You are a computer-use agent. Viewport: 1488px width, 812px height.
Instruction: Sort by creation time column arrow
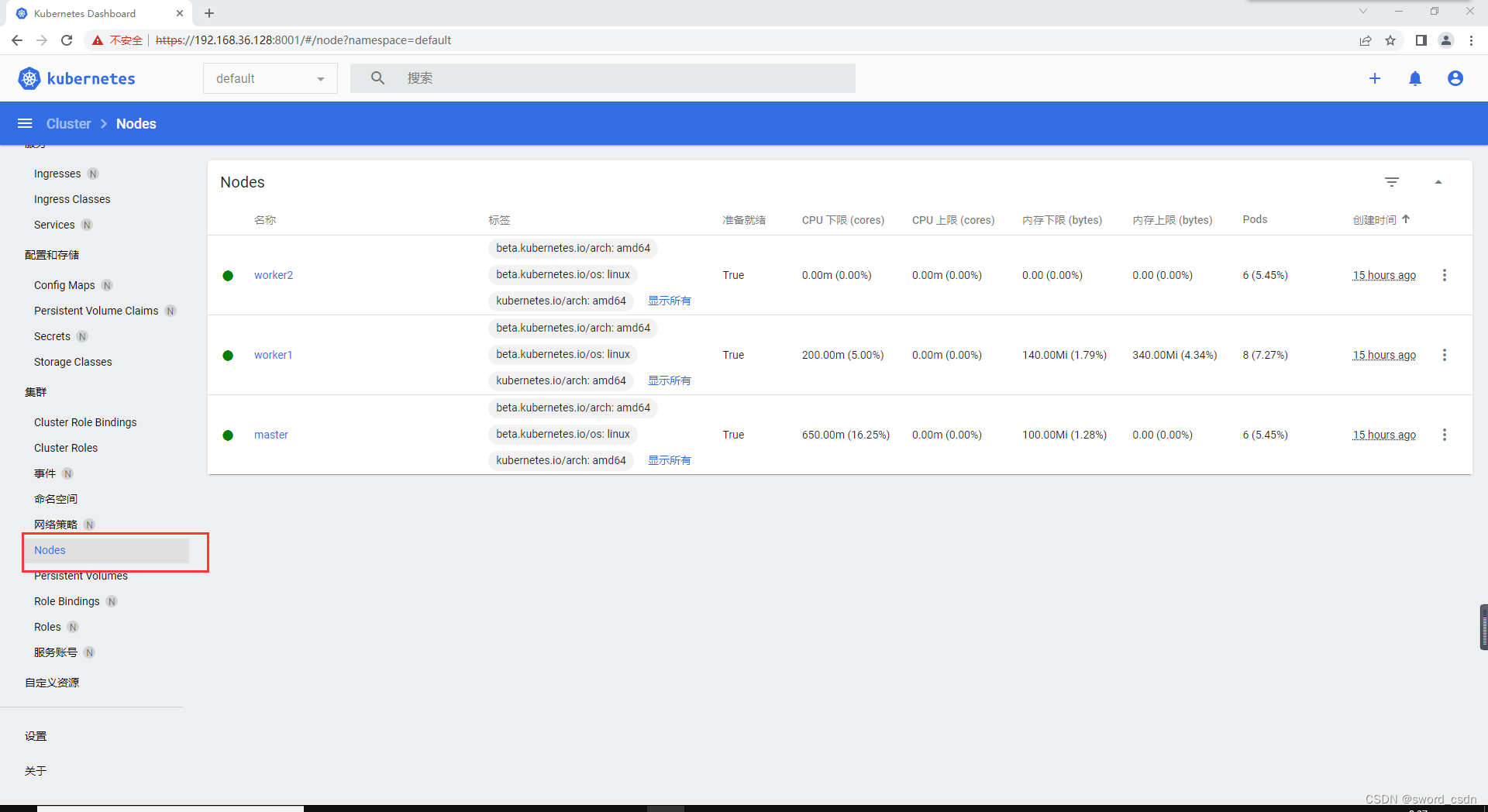(1406, 219)
